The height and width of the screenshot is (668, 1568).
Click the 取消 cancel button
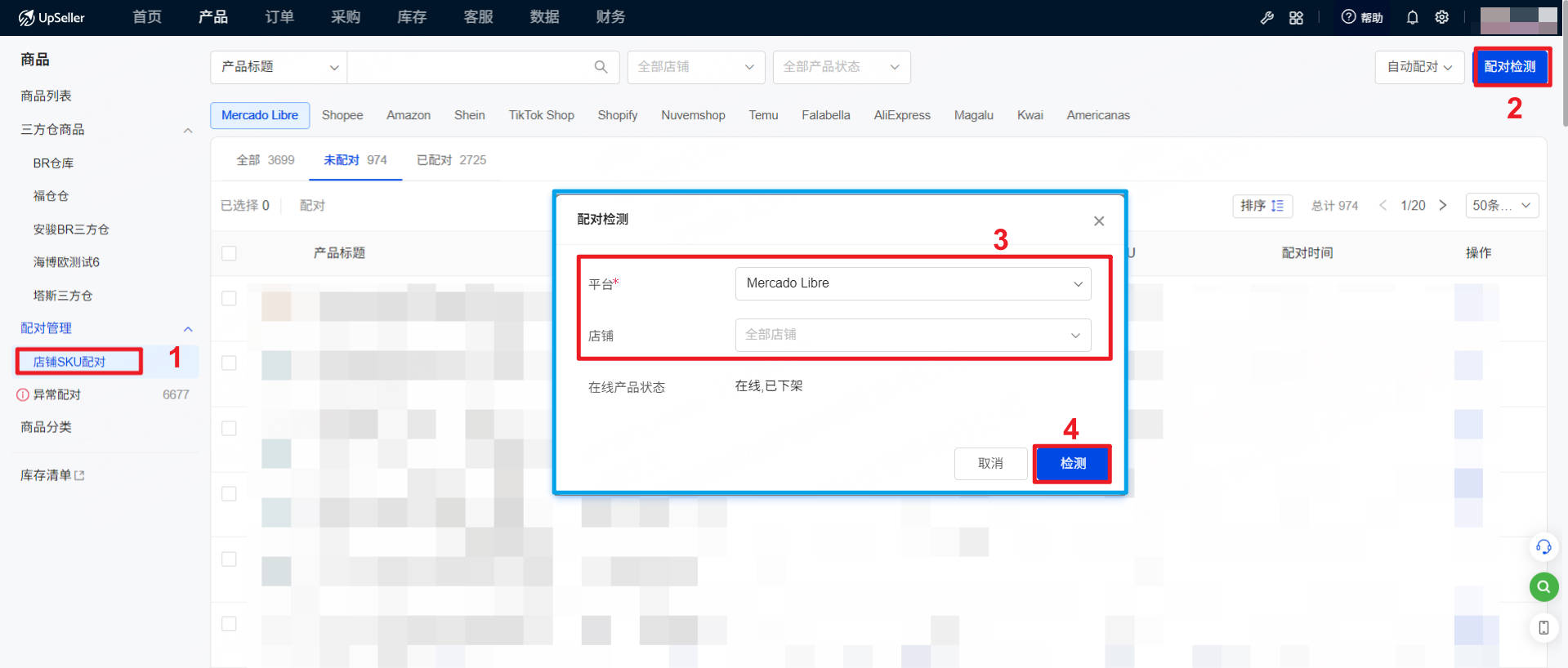click(x=990, y=464)
